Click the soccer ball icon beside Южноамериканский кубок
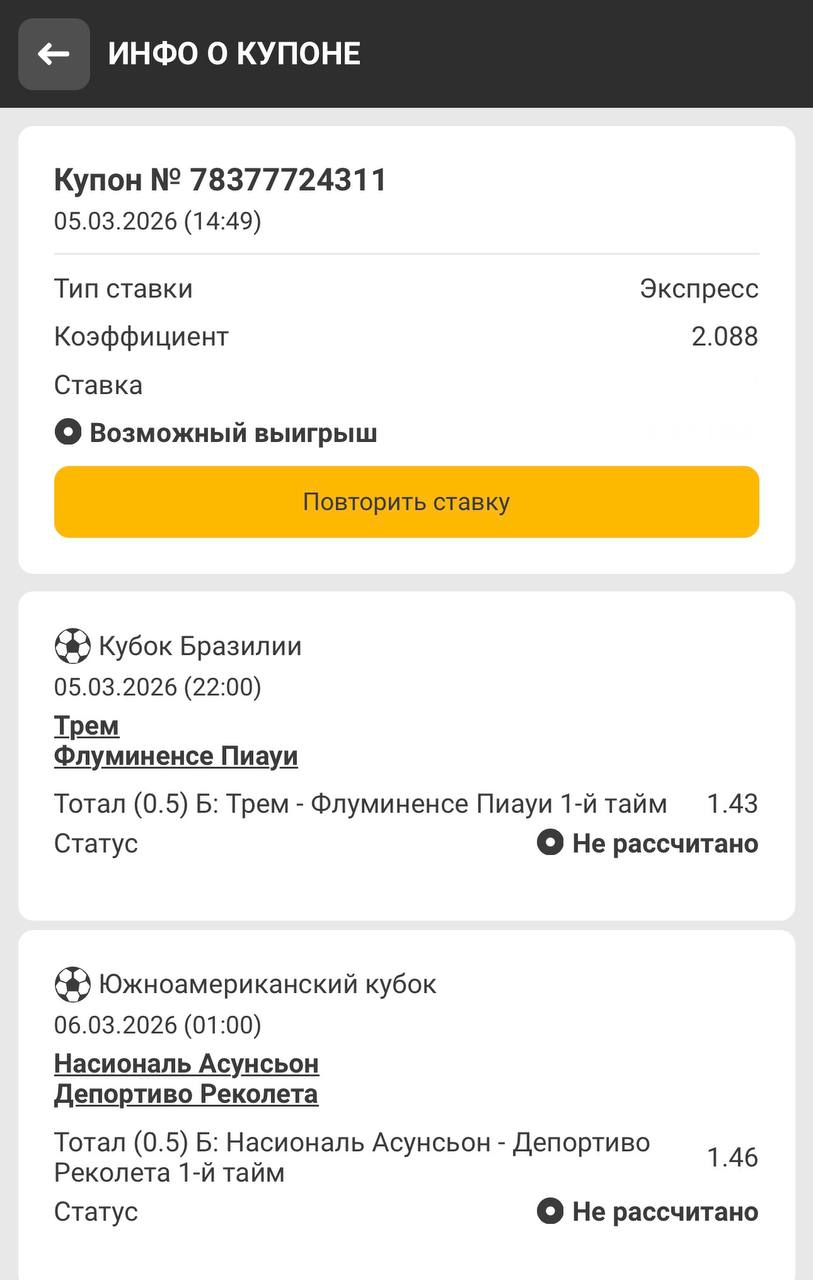The height and width of the screenshot is (1280, 813). click(72, 984)
